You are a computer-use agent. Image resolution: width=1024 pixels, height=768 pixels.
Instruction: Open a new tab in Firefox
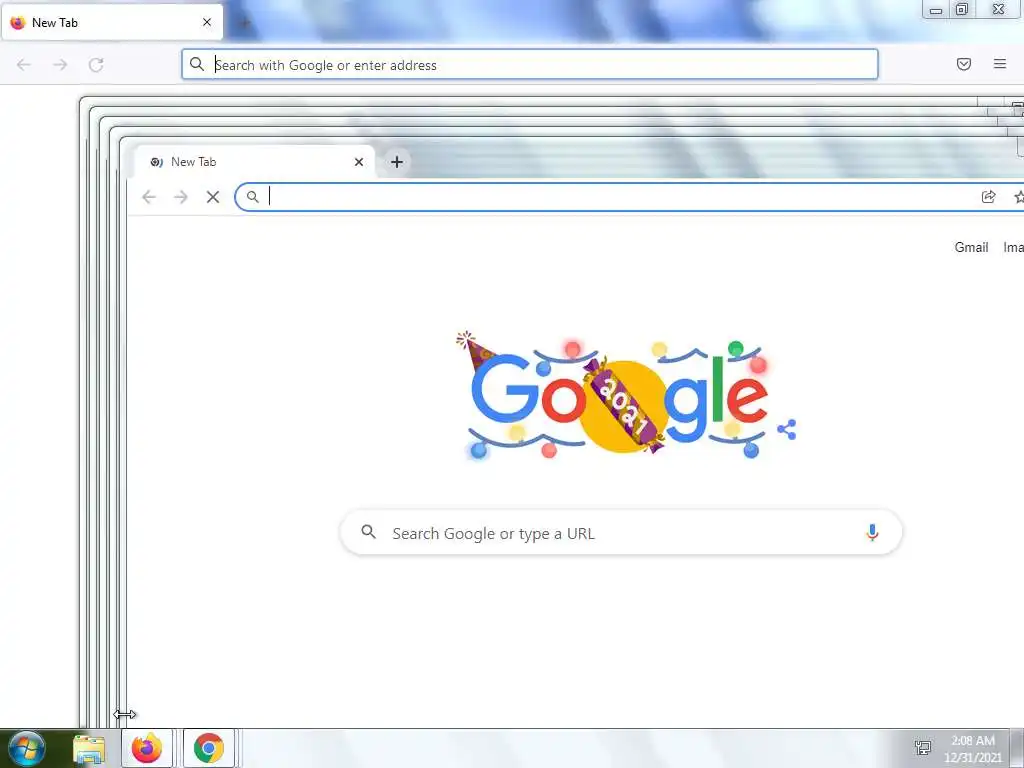pyautogui.click(x=245, y=23)
